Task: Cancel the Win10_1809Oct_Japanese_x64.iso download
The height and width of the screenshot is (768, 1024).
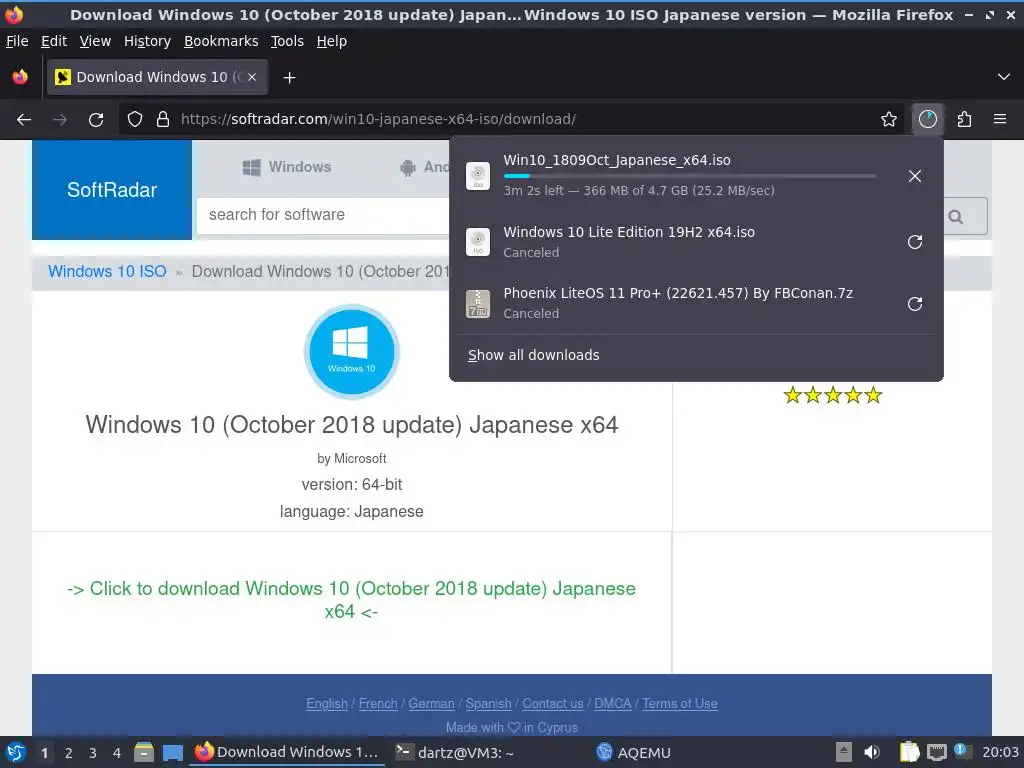Action: [914, 176]
